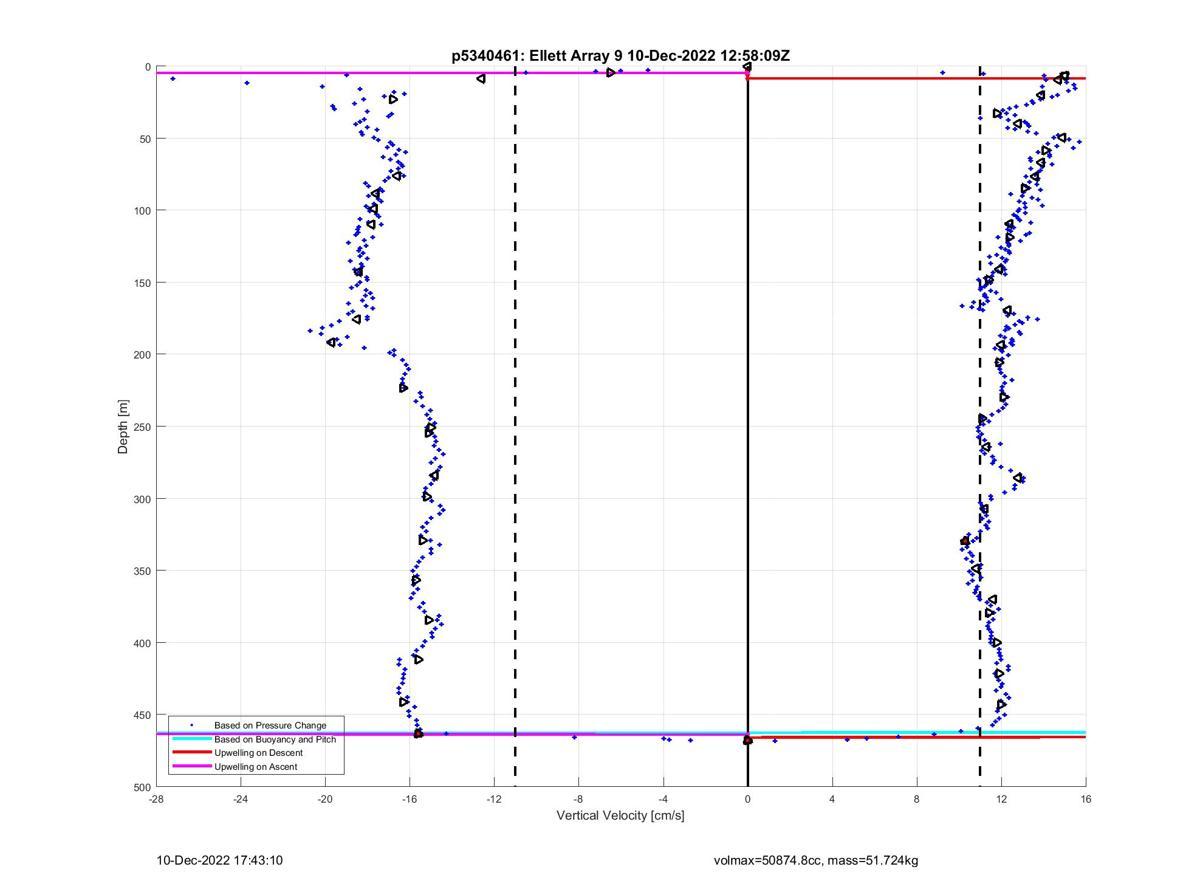Viewport: 1200px width, 885px height.
Task: Click the timestamp '10-Dec-2022 17:43:10'
Action: point(219,860)
